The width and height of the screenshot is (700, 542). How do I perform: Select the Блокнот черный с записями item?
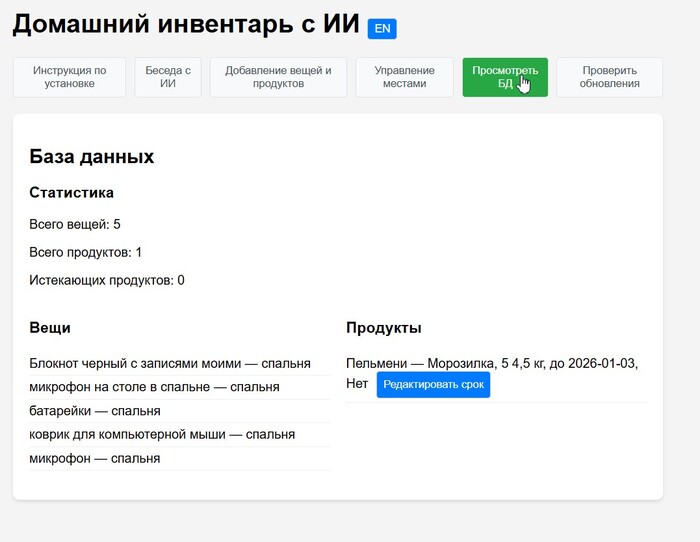(x=170, y=363)
